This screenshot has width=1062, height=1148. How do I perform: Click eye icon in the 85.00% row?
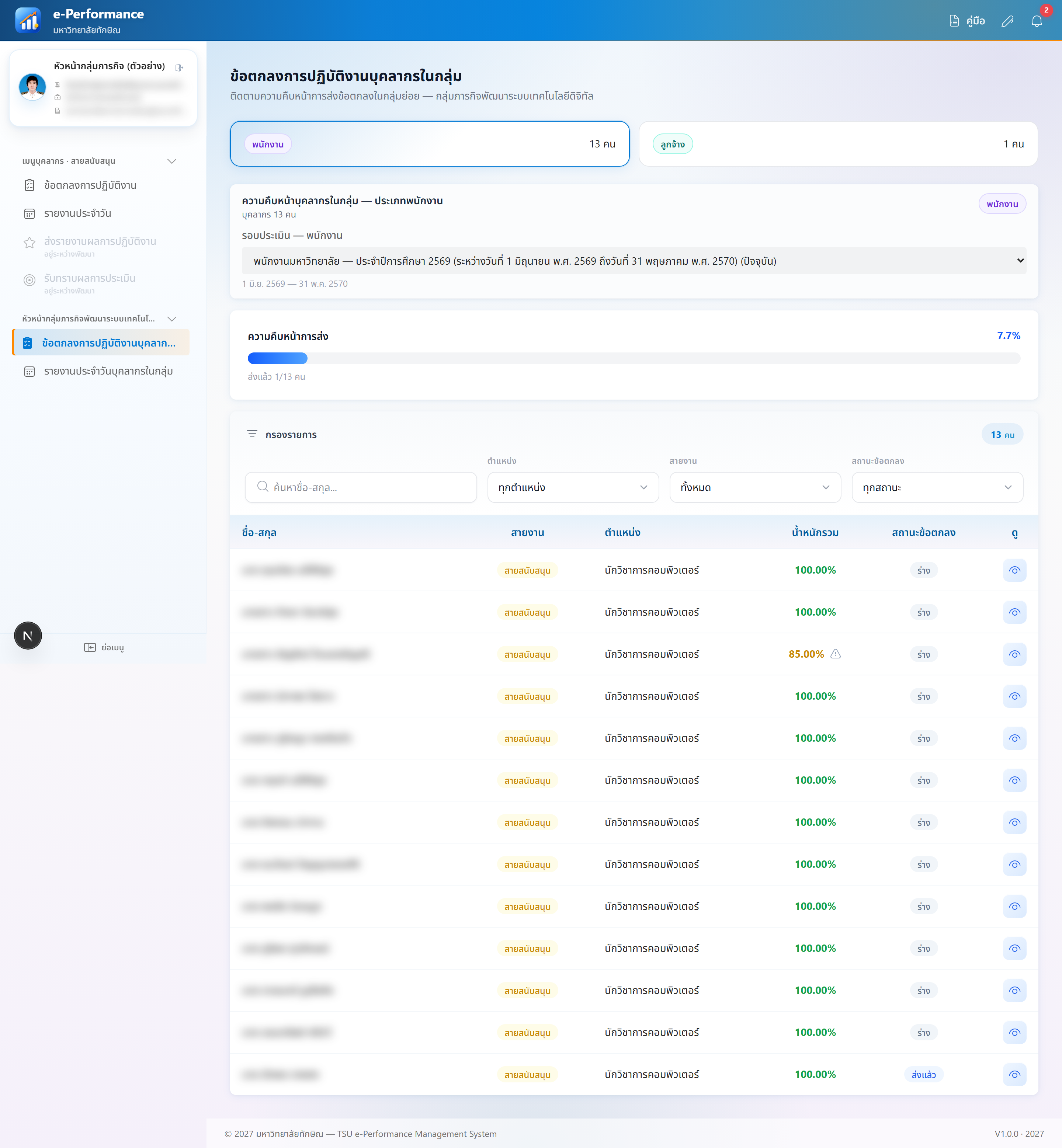coord(1015,654)
